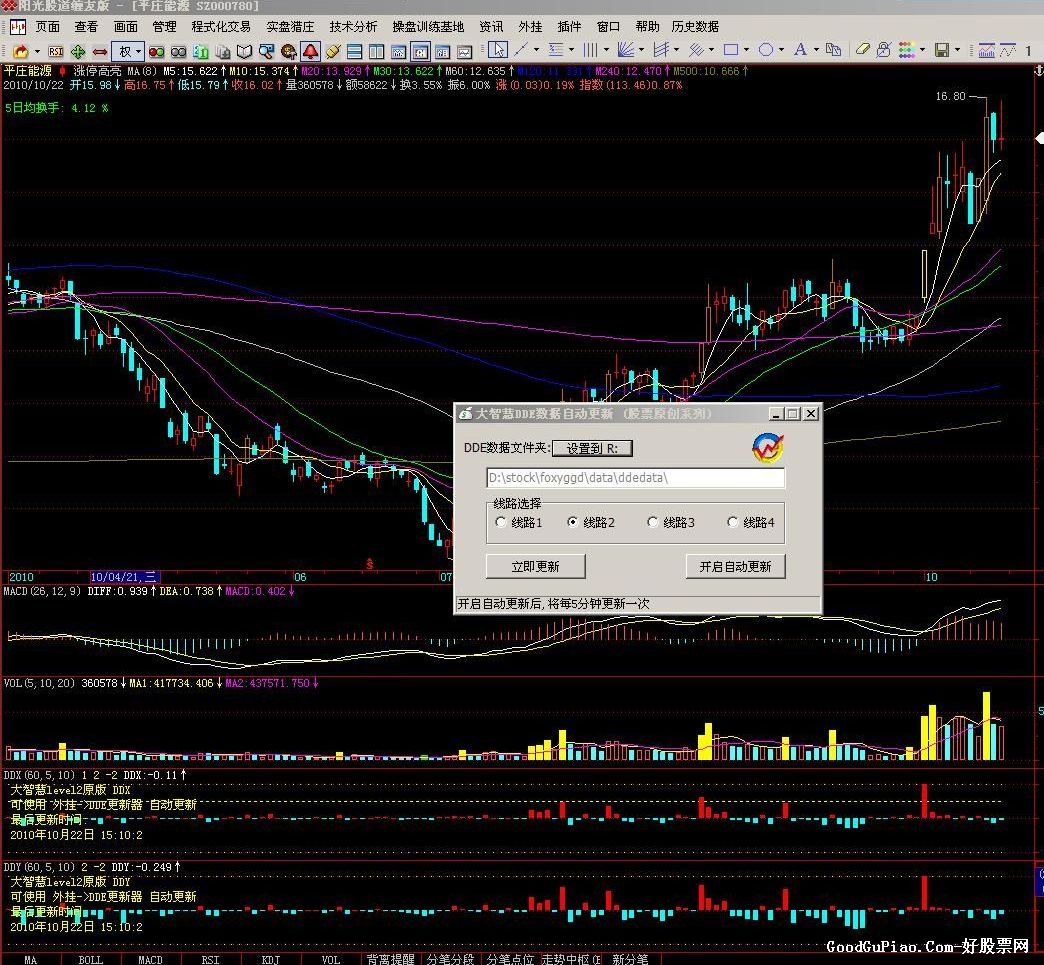Select the polygon circle drawing tool
Image resolution: width=1044 pixels, height=965 pixels.
766,49
